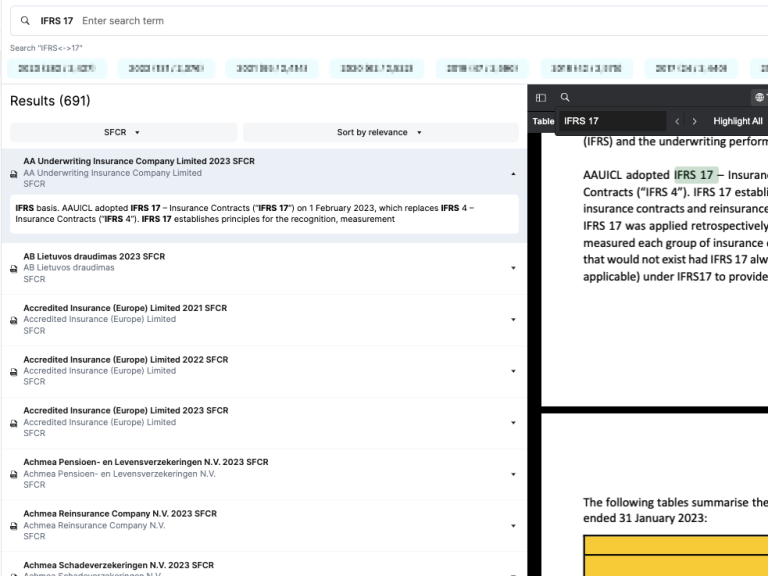Select the third blurred year filter chip
This screenshot has width=768, height=576.
(x=272, y=69)
